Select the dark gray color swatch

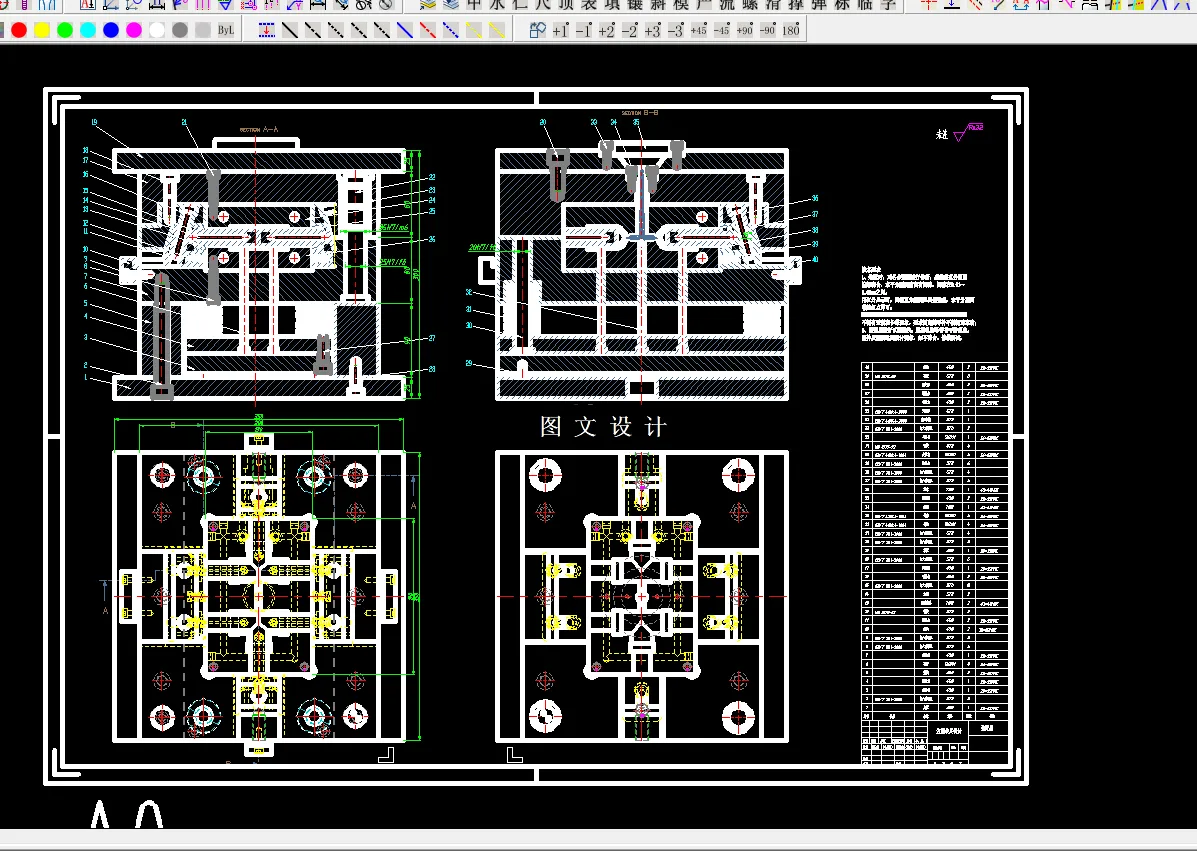179,30
